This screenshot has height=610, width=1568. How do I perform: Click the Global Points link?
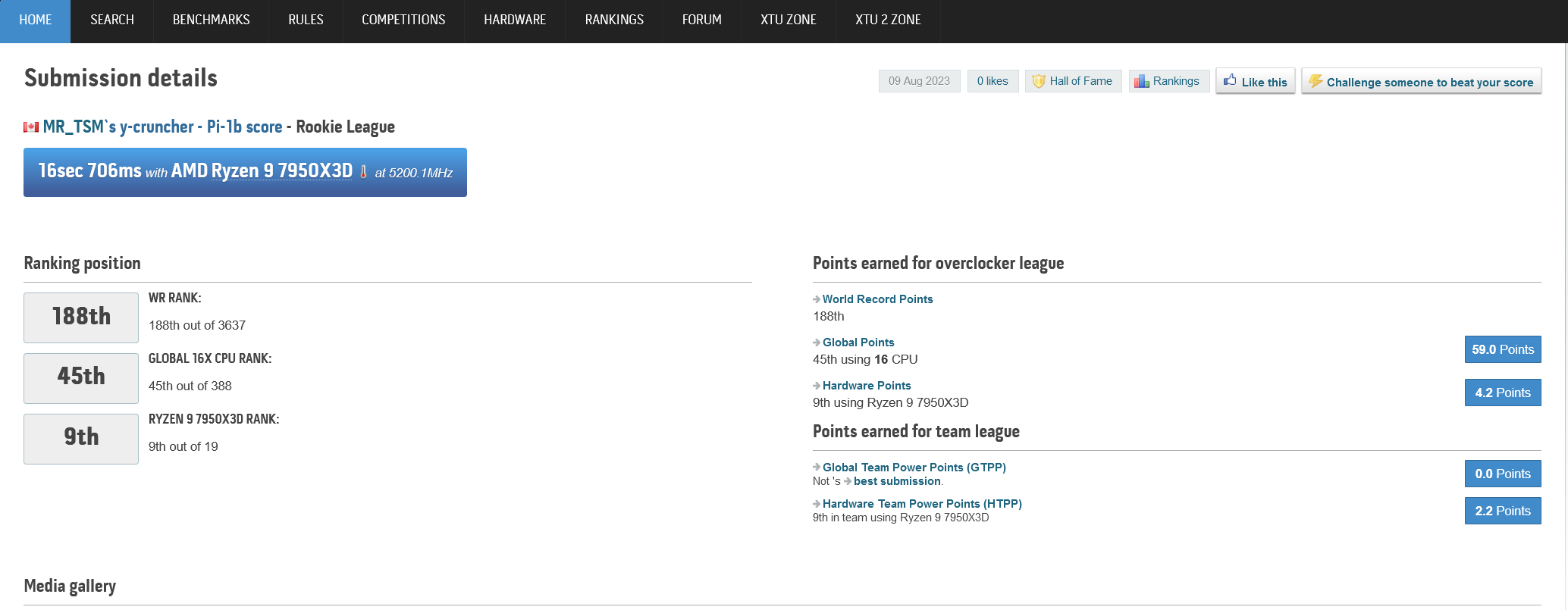[858, 343]
